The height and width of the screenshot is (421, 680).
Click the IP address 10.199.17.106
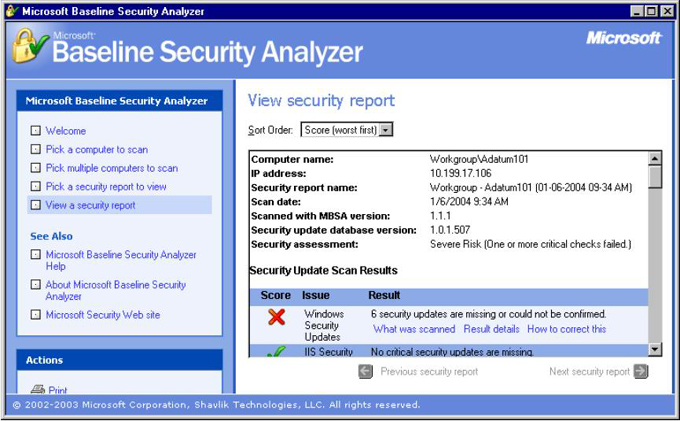(461, 173)
